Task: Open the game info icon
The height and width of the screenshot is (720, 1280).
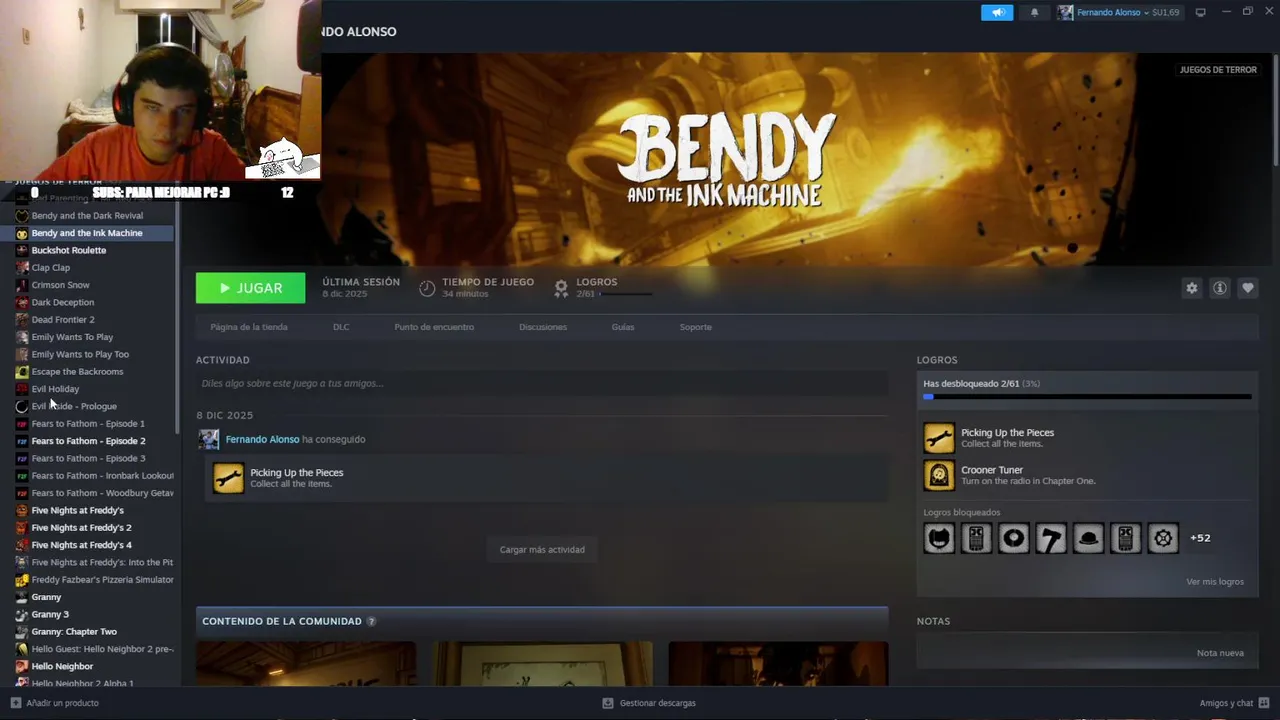Action: (1219, 288)
